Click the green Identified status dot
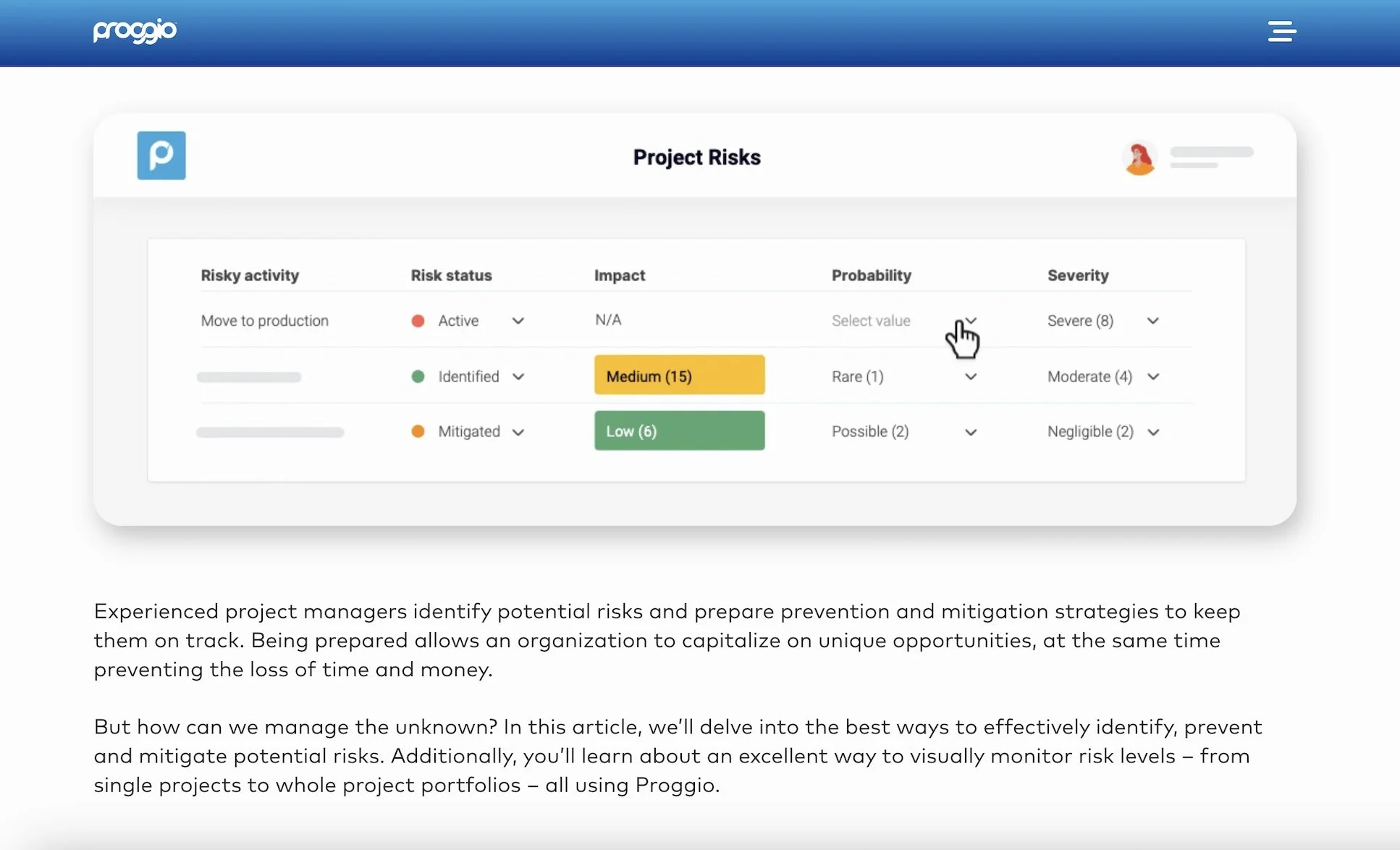 418,376
